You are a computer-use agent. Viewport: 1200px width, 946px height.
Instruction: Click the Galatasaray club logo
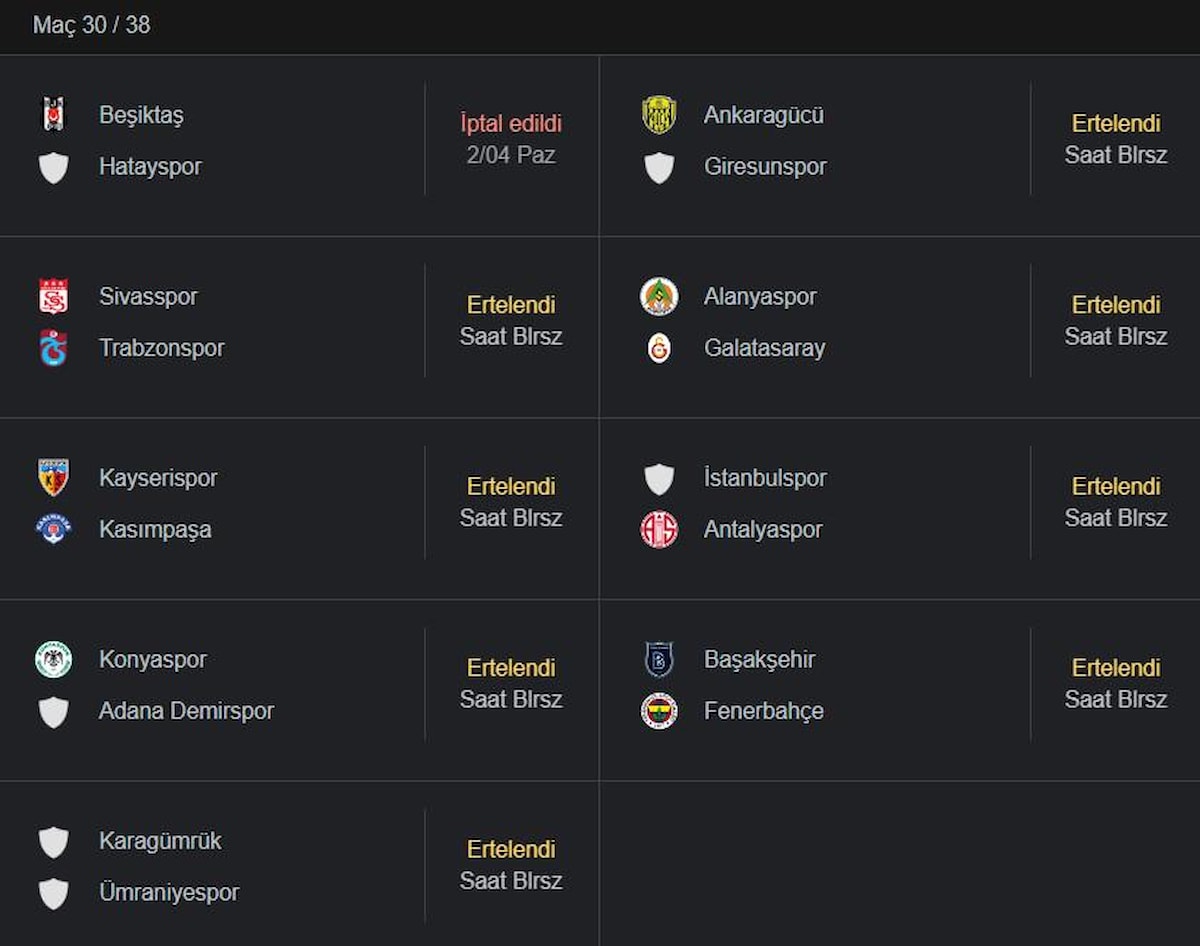coord(659,348)
